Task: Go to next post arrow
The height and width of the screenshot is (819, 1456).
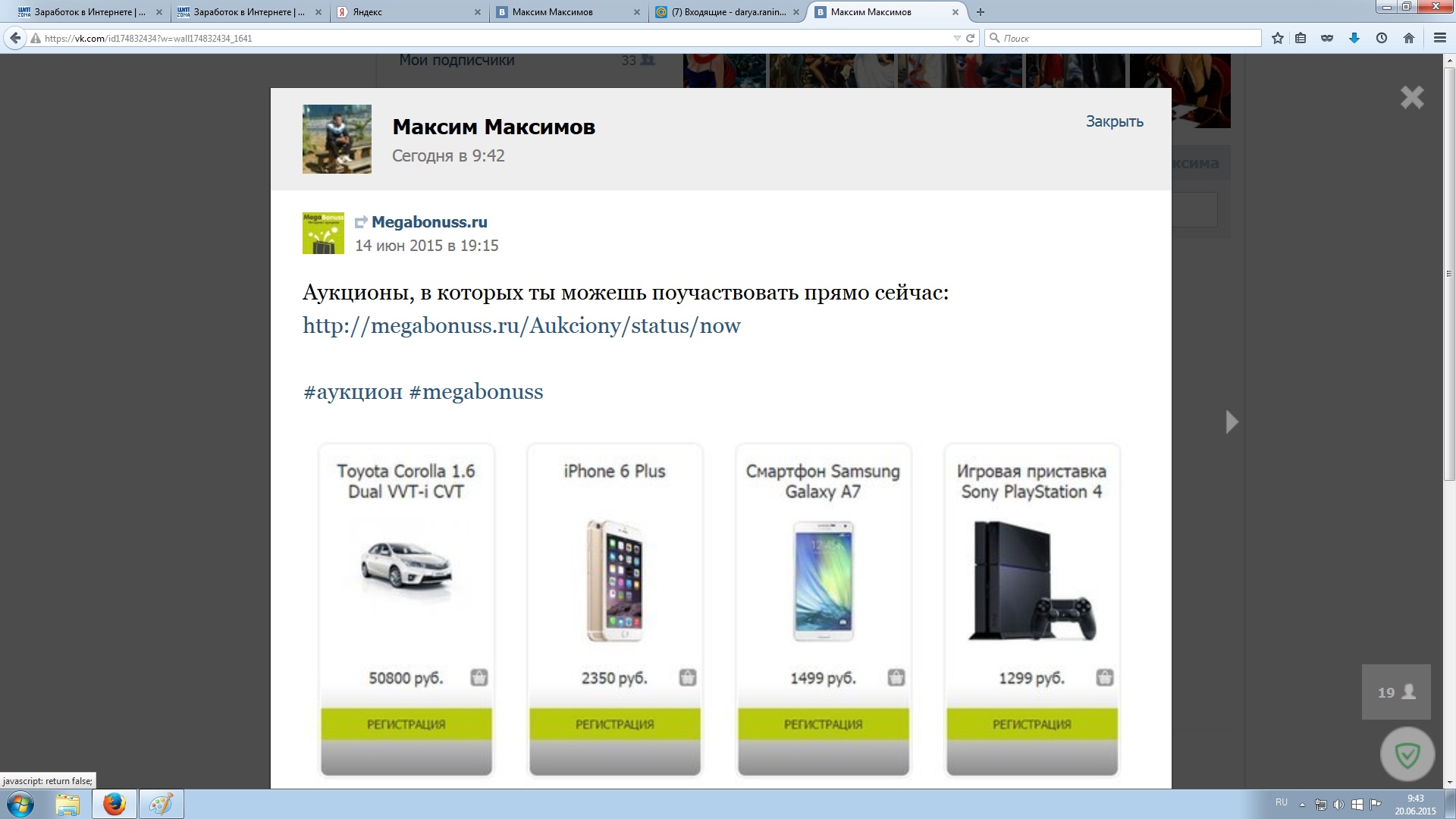Action: point(1232,422)
